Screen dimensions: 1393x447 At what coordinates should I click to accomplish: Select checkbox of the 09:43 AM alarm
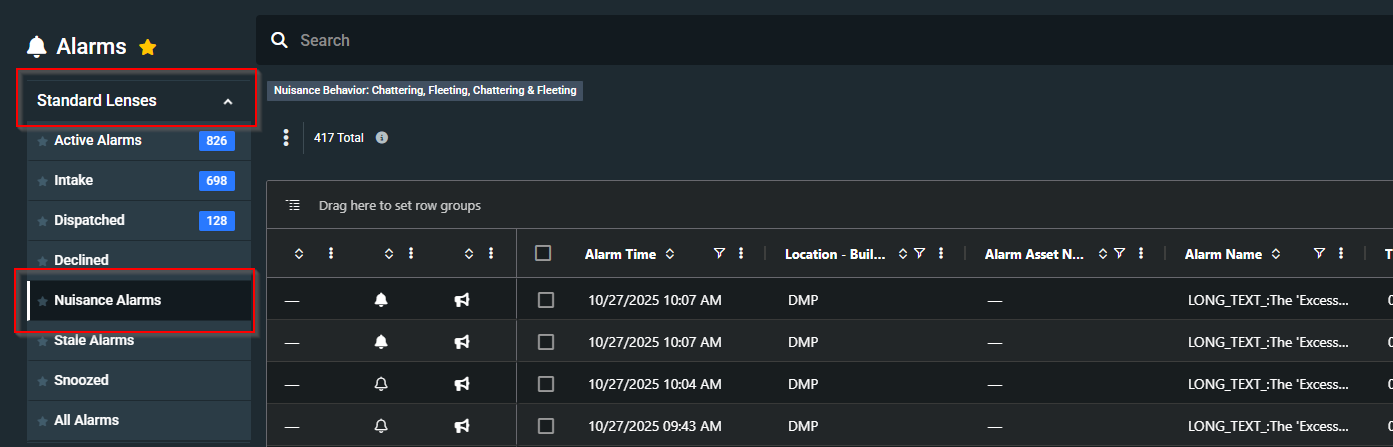point(545,426)
